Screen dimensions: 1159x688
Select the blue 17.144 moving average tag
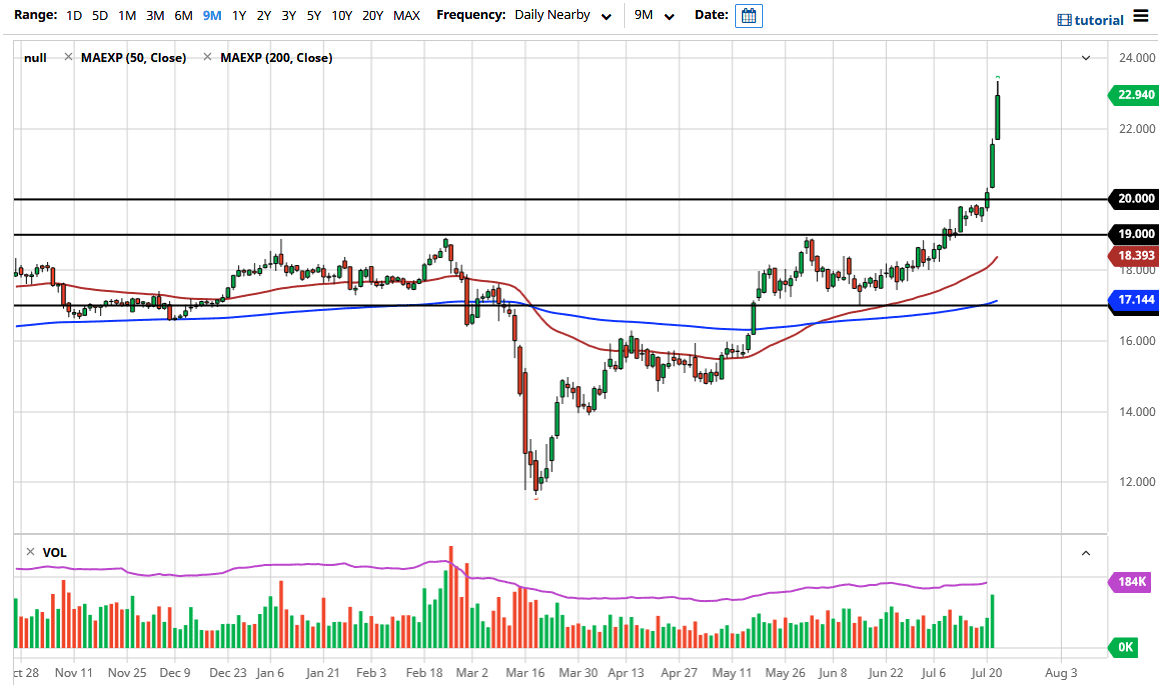[x=1135, y=300]
